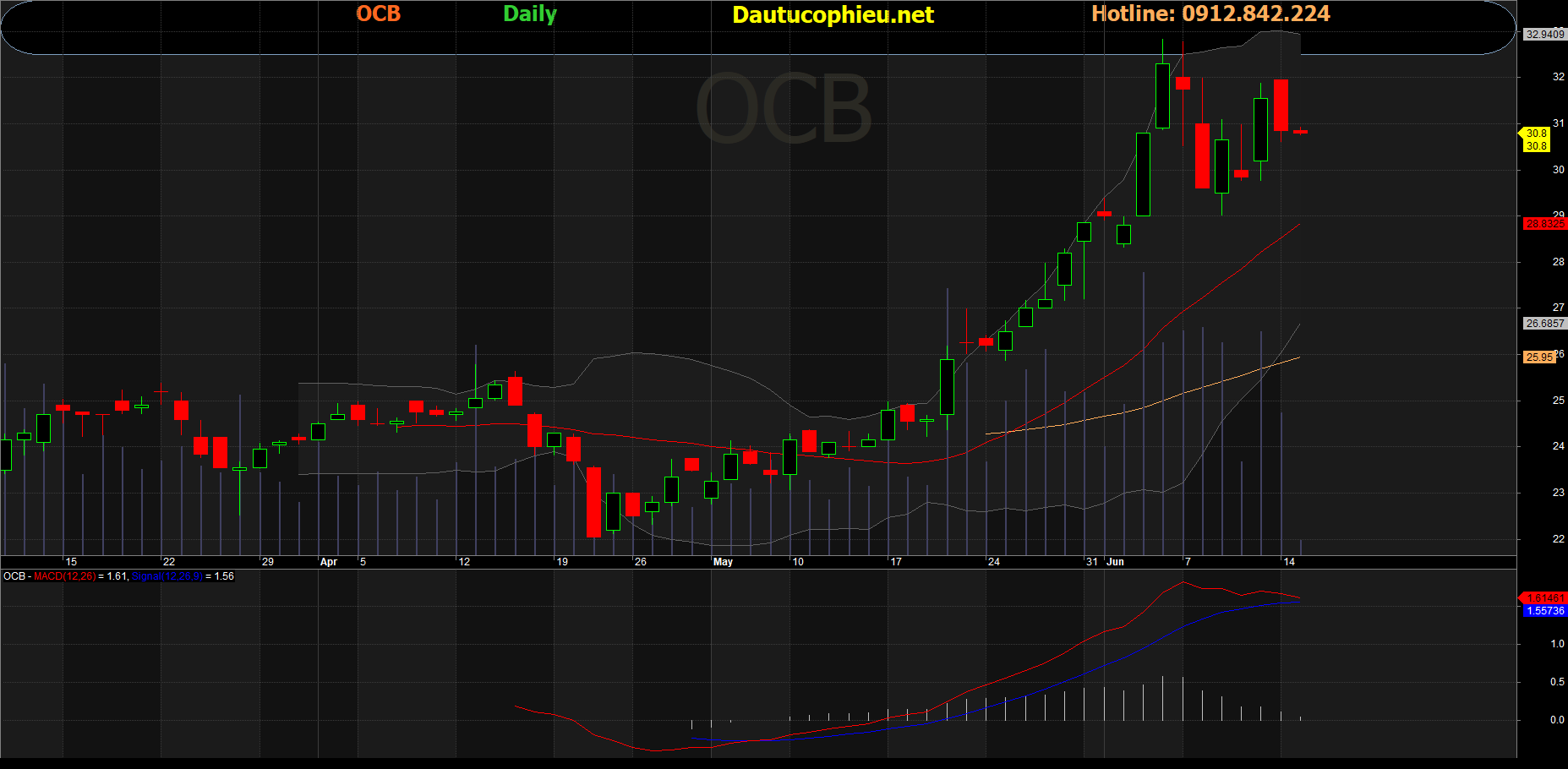Click the orange OCB ticker title
This screenshot has width=1568, height=769.
coord(378,14)
